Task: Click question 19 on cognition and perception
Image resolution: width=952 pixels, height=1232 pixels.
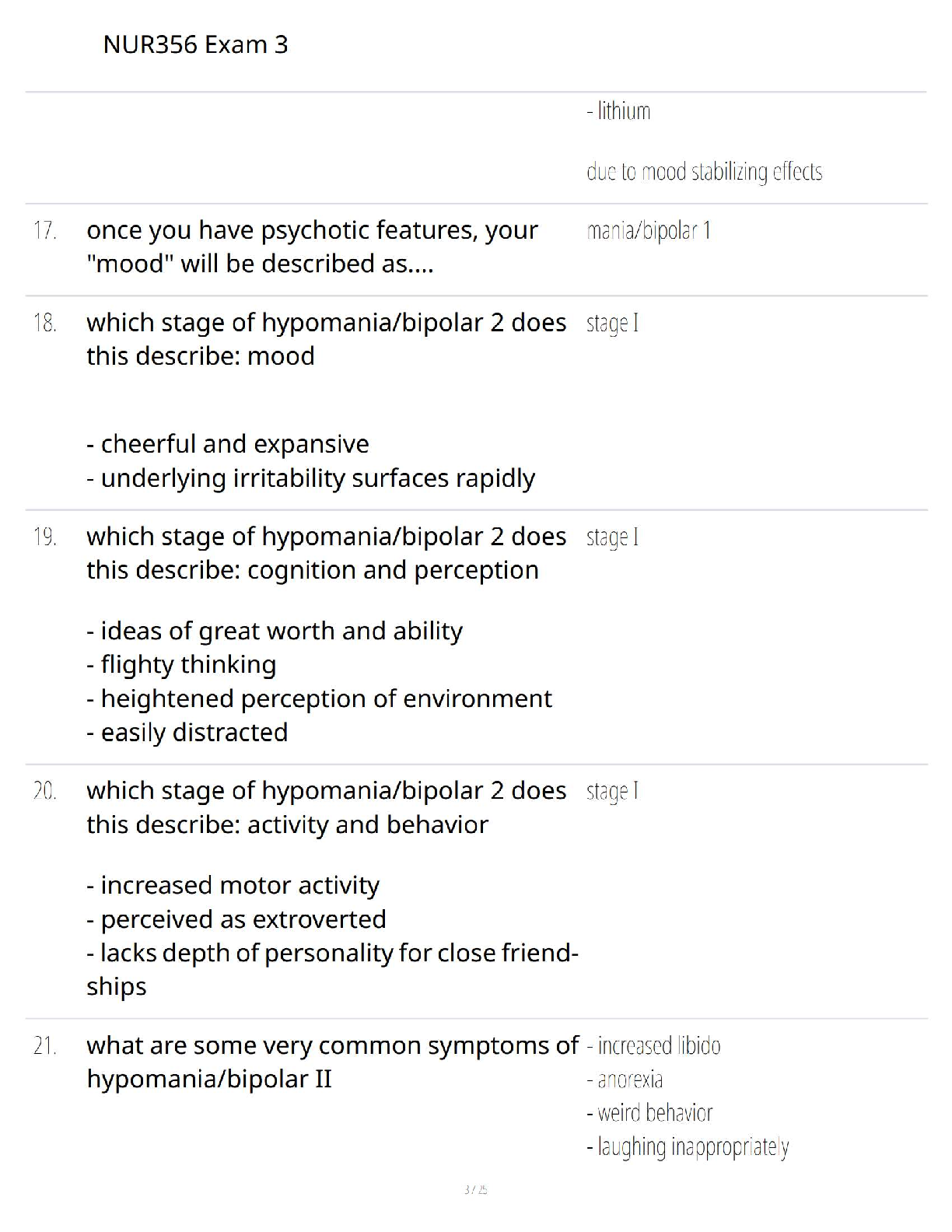Action: click(x=326, y=553)
